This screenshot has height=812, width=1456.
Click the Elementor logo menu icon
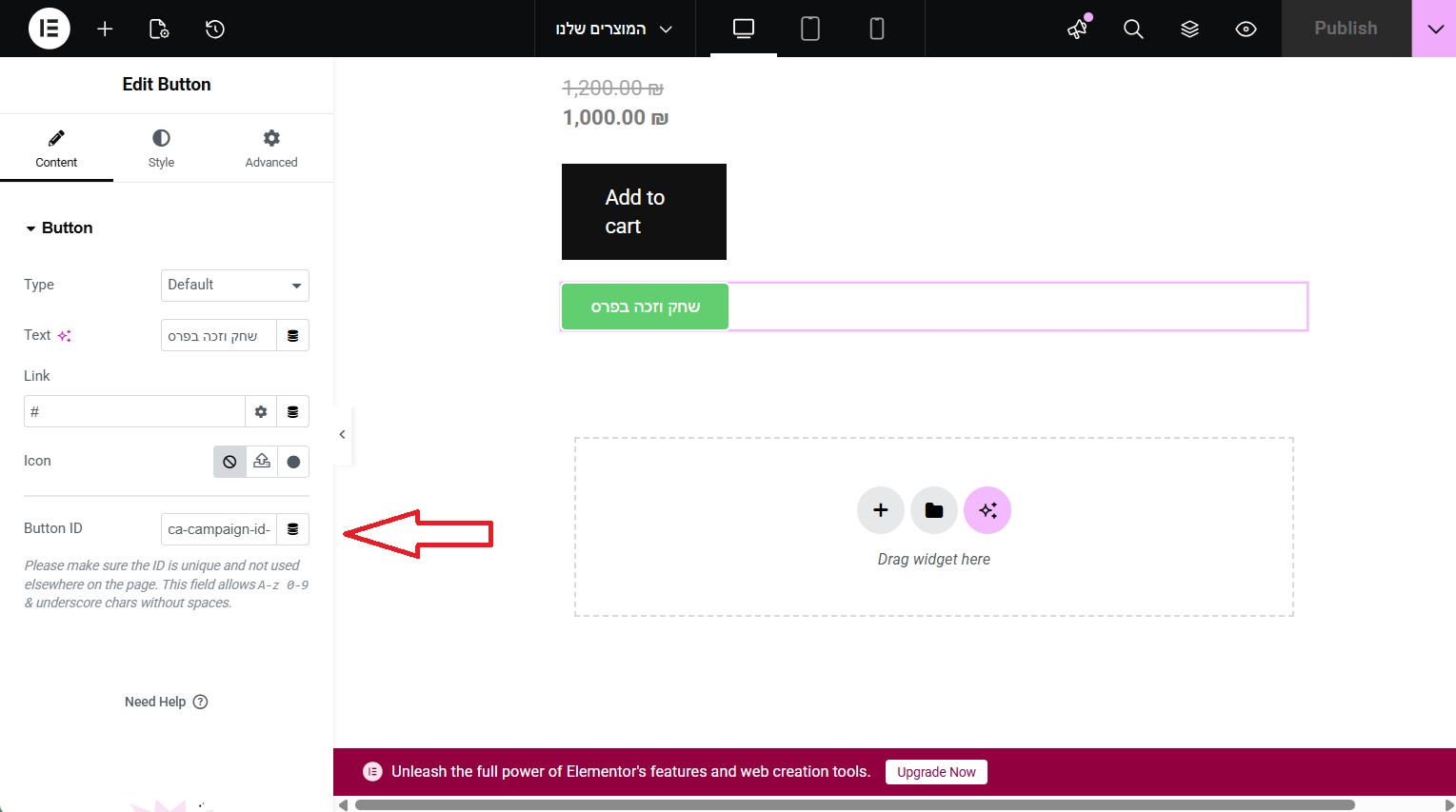pyautogui.click(x=49, y=29)
